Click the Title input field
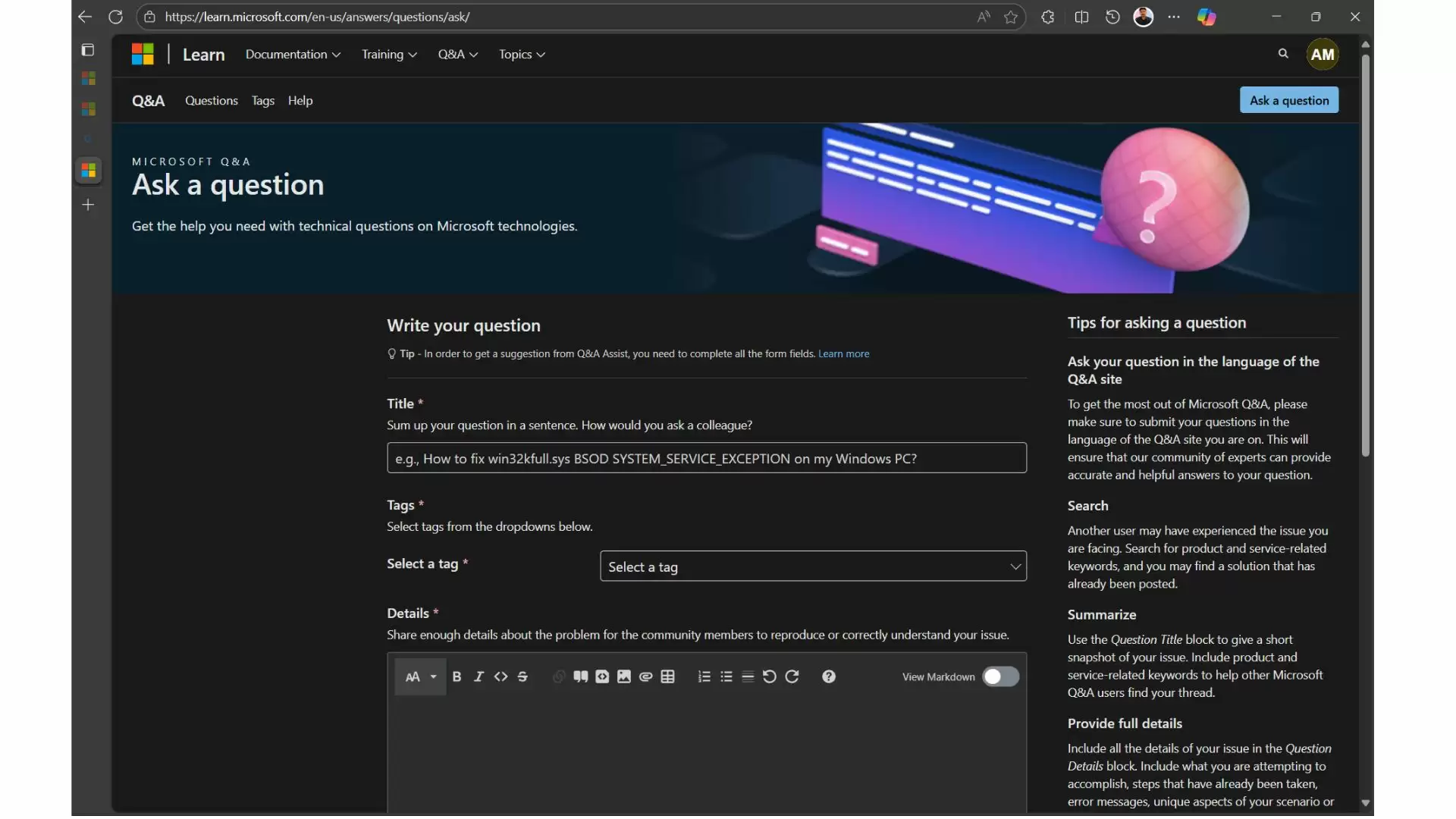The width and height of the screenshot is (1456, 819). click(706, 458)
